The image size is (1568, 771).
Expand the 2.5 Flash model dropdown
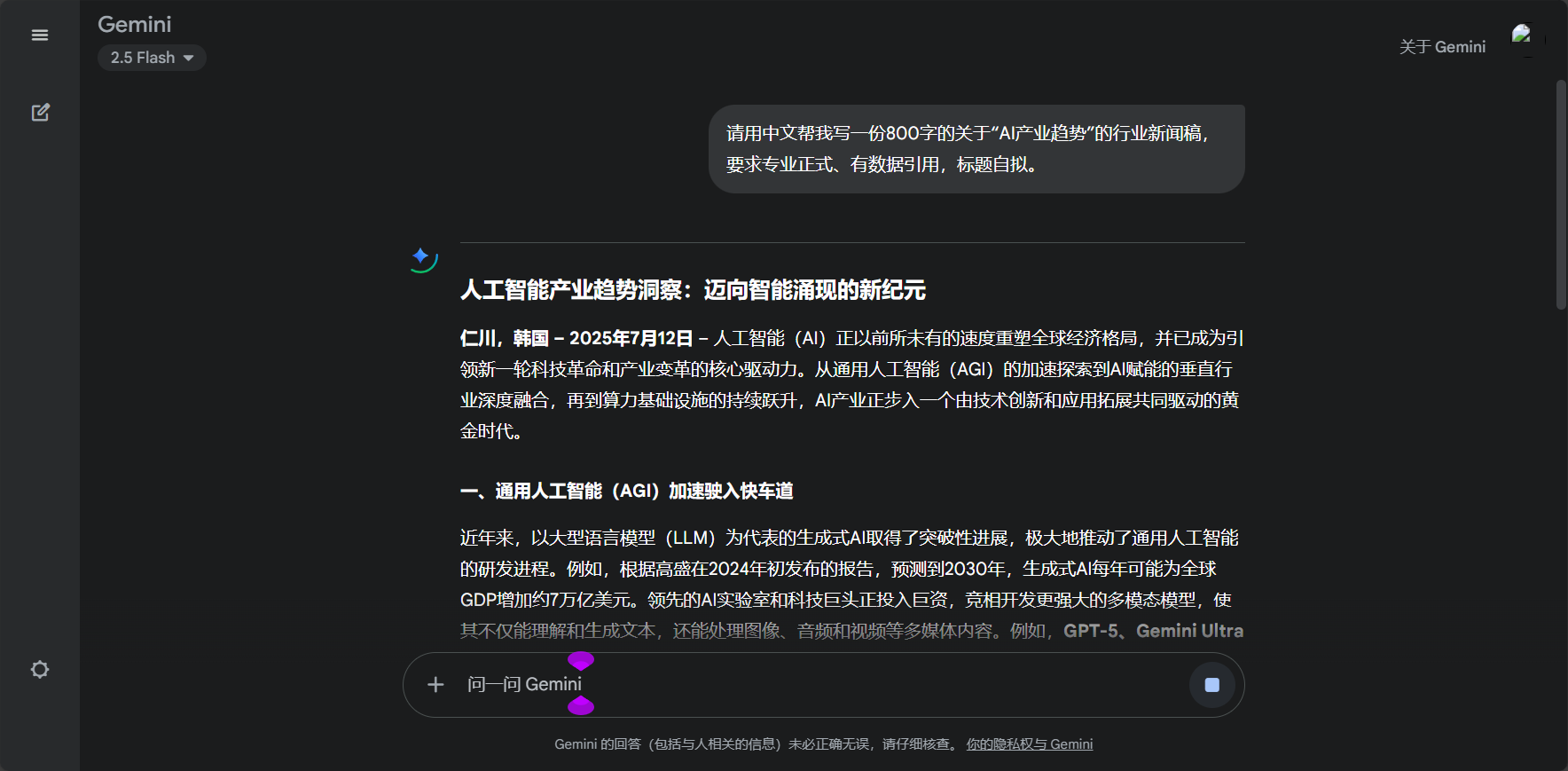pos(152,58)
